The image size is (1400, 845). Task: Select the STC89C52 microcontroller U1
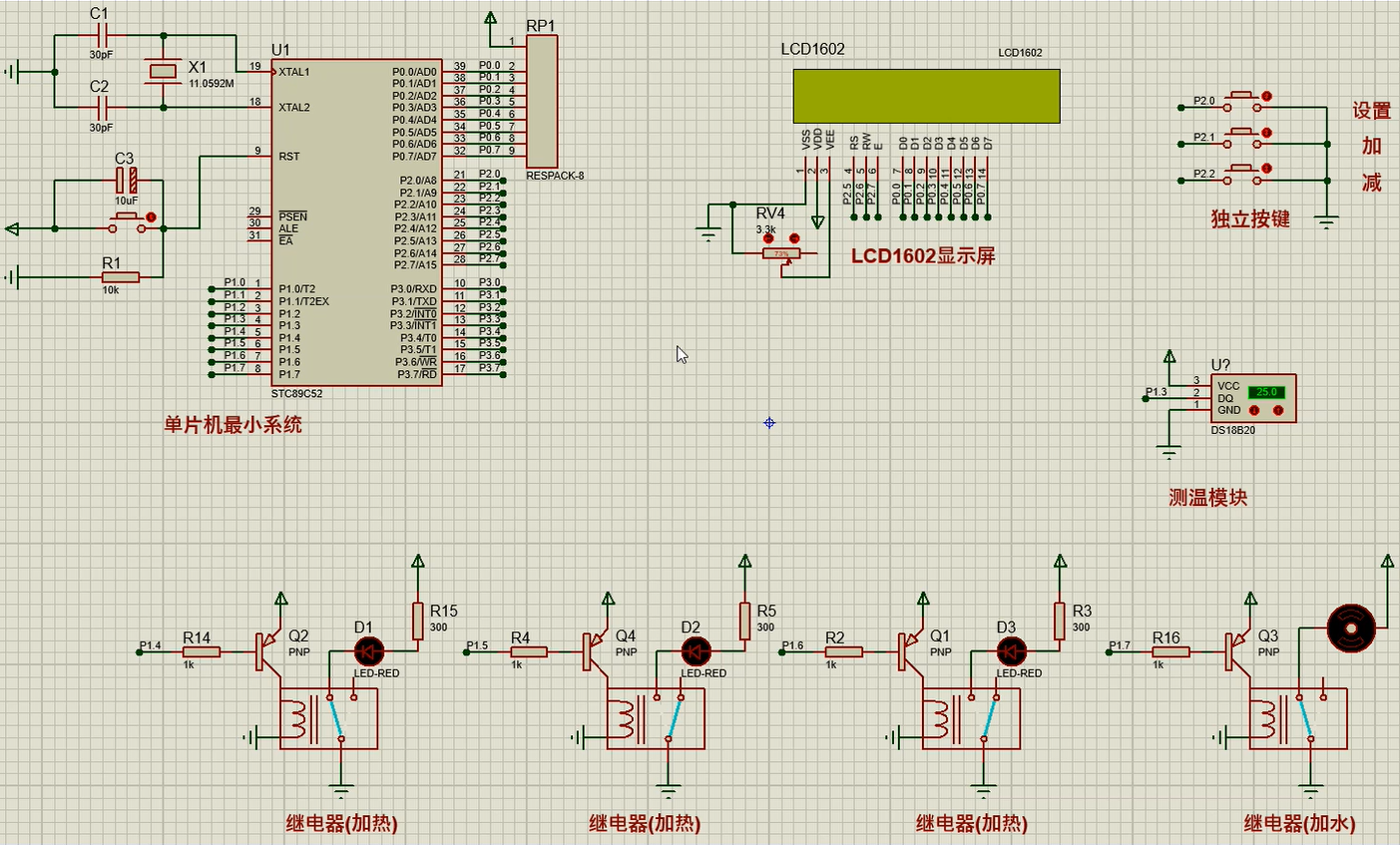coord(357,221)
